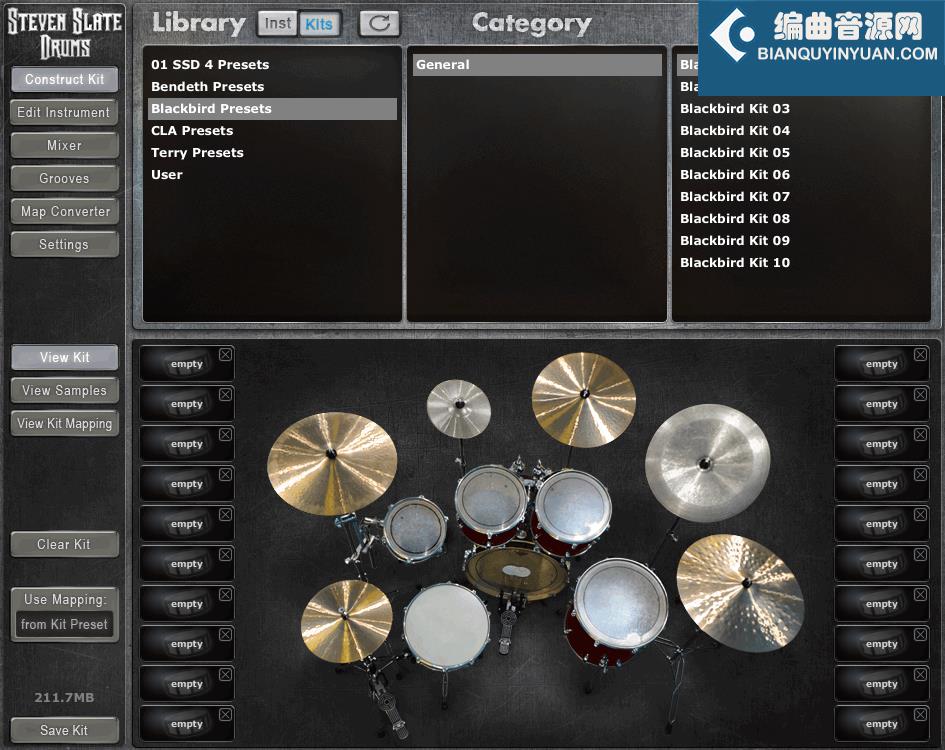Screen dimensions: 945x750
Task: Select the User library entry
Action: click(272, 175)
